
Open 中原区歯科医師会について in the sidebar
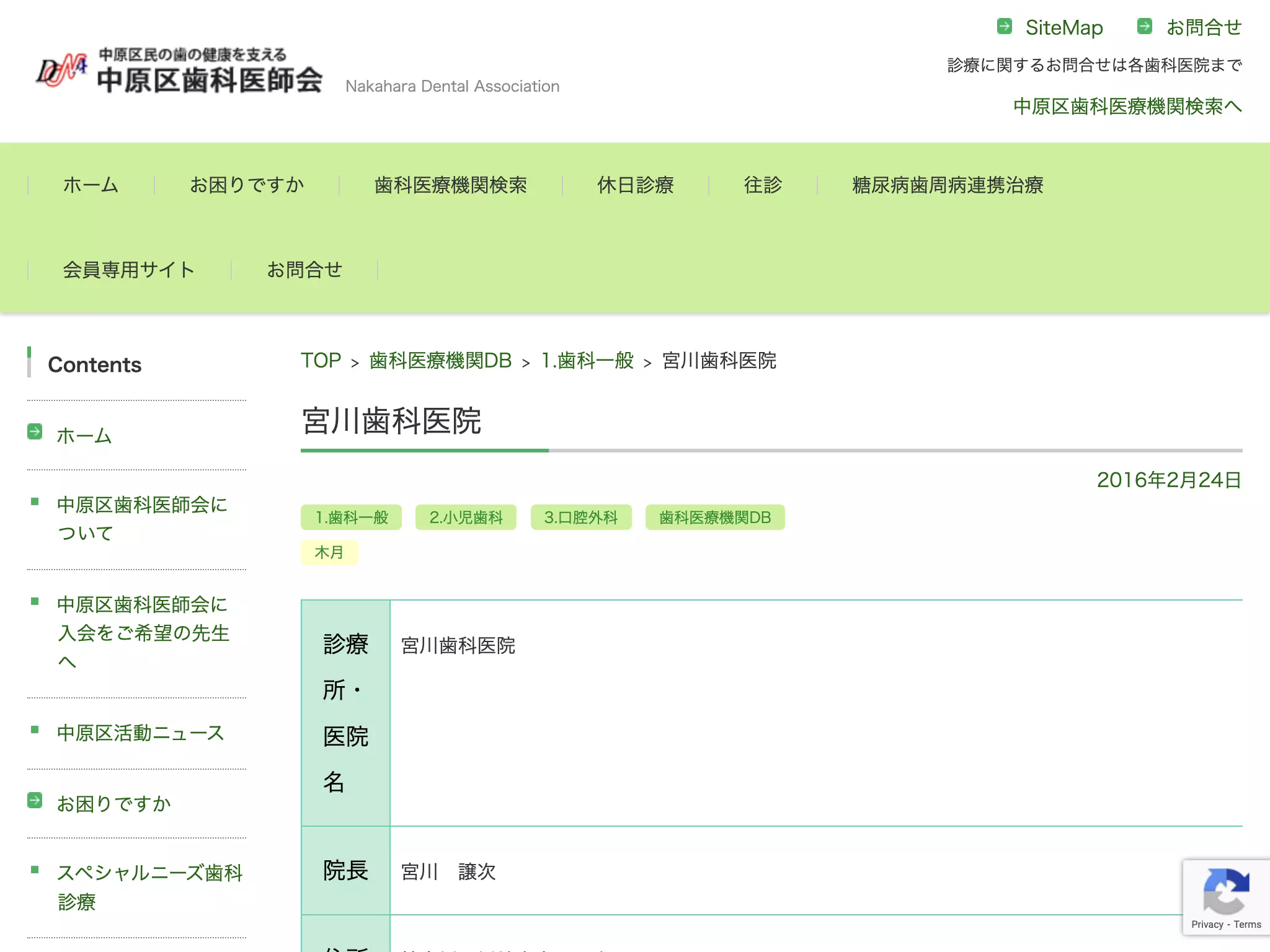coord(142,519)
